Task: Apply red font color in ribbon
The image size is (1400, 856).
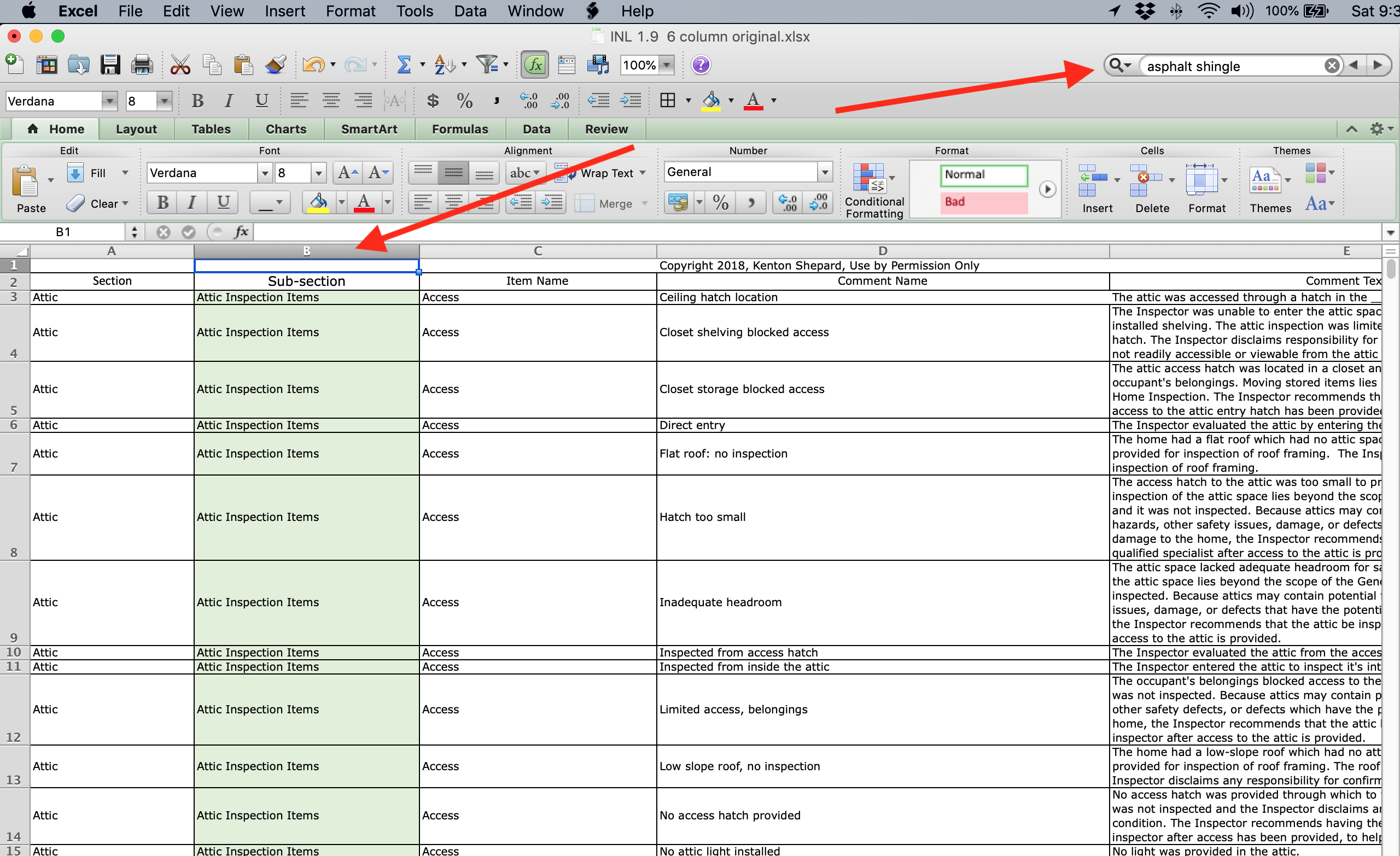Action: coord(364,202)
